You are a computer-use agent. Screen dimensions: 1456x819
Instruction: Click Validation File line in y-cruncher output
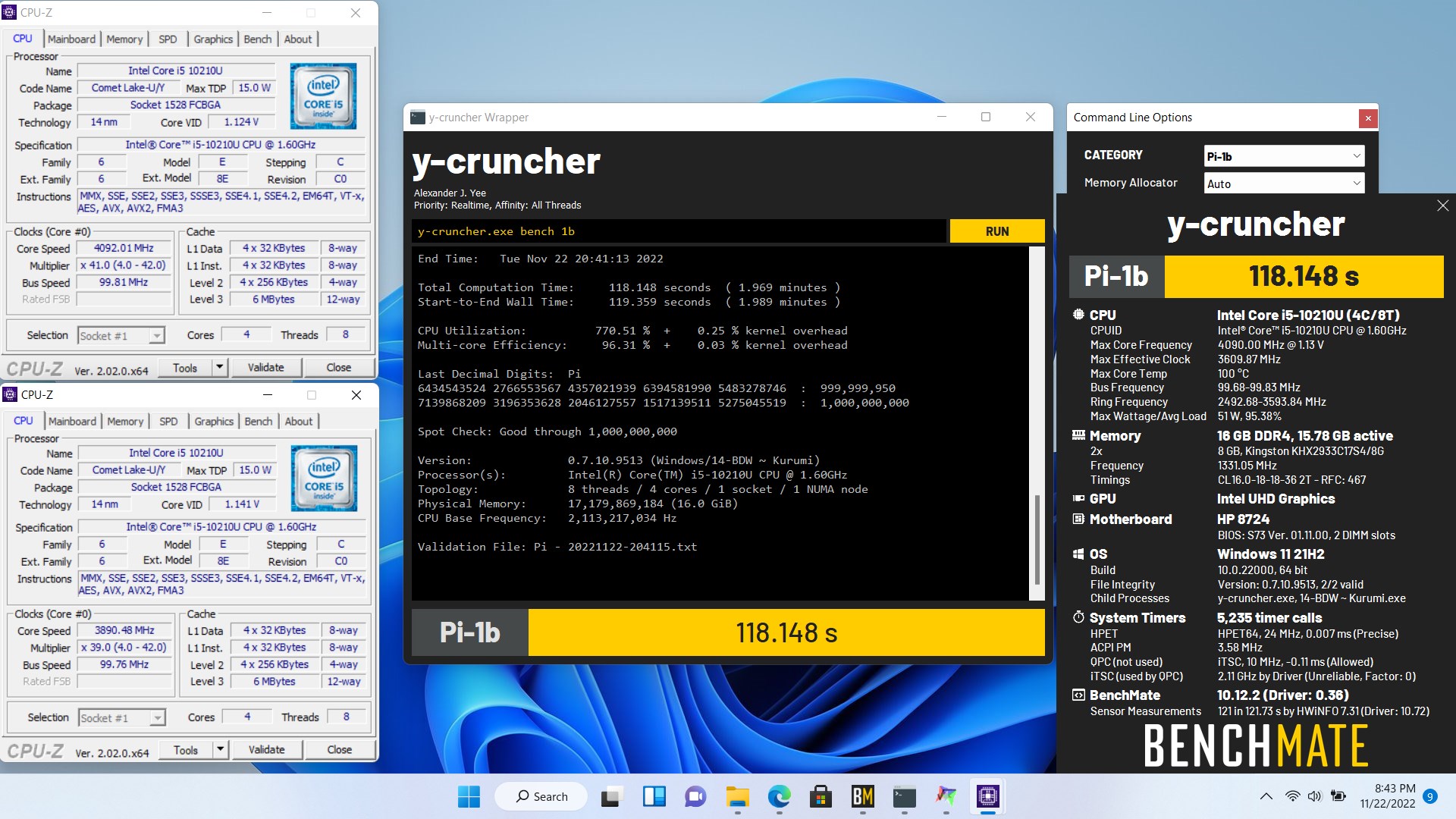pyautogui.click(x=557, y=547)
